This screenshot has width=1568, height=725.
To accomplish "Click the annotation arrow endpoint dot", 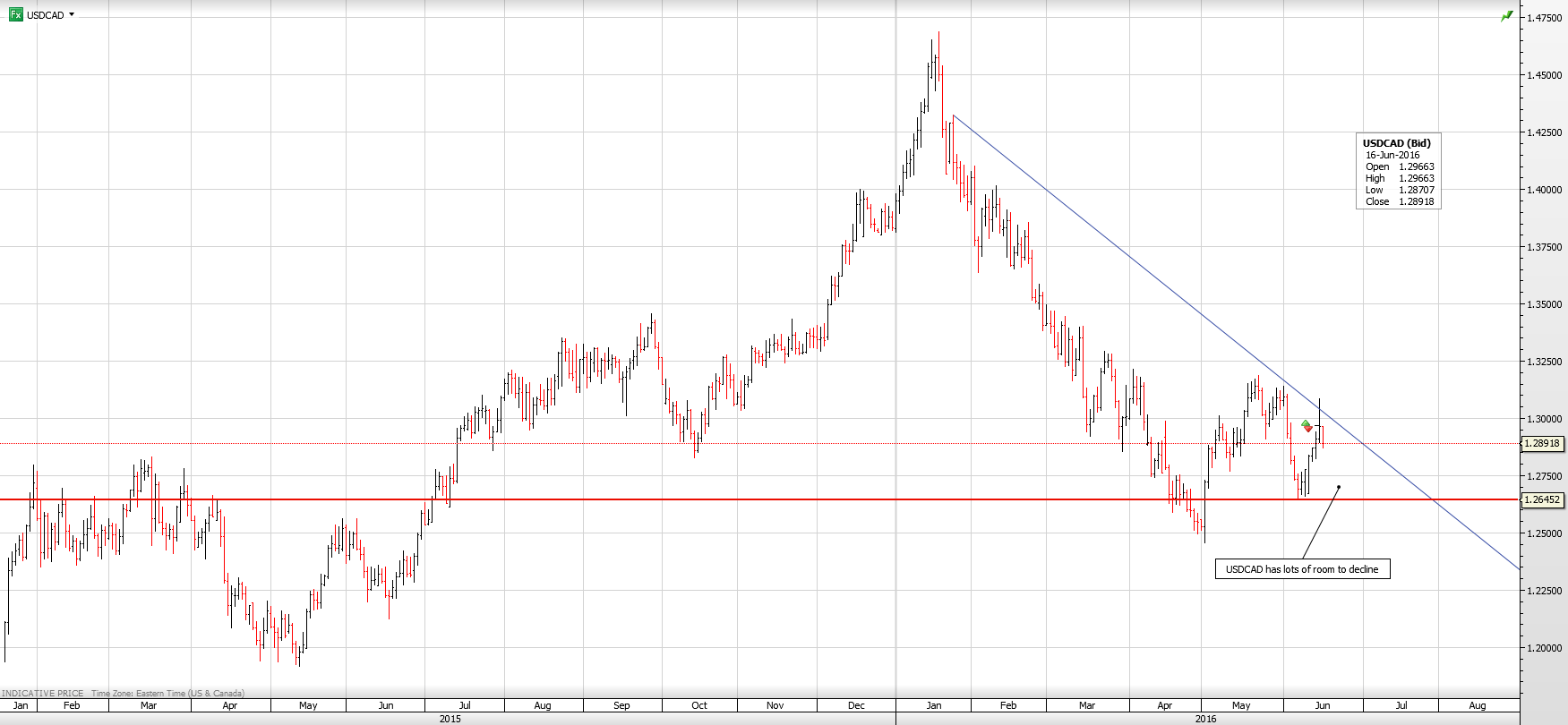I will click(1339, 487).
